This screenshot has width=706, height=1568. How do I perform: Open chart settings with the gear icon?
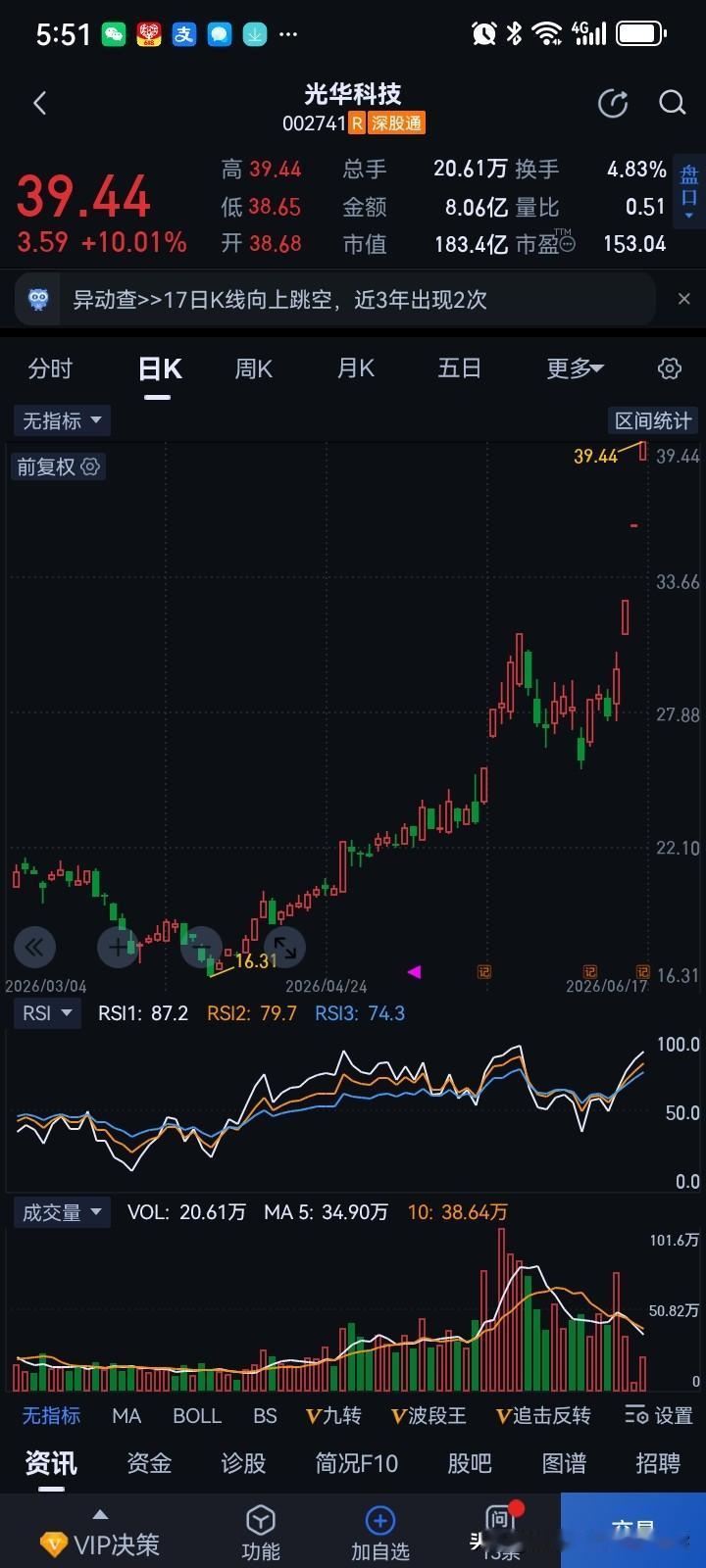pyautogui.click(x=669, y=368)
